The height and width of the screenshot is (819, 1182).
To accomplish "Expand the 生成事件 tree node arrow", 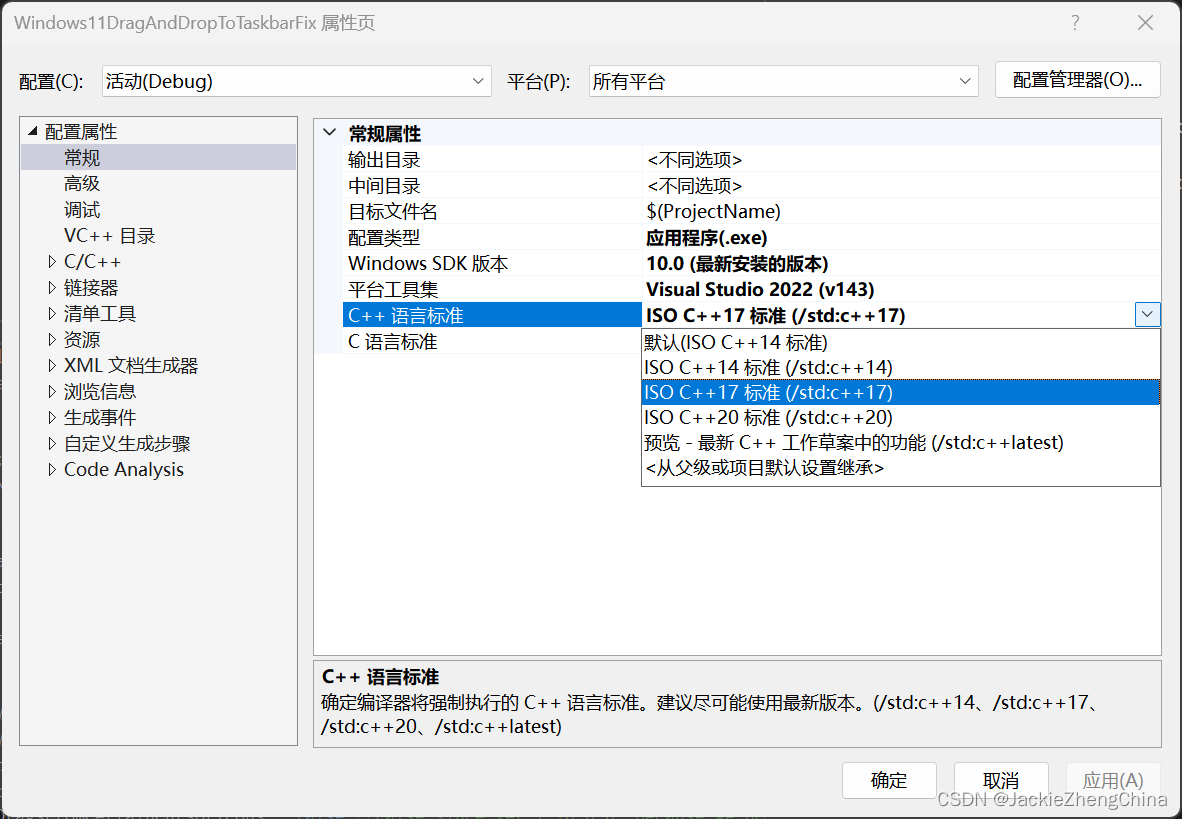I will pos(51,417).
